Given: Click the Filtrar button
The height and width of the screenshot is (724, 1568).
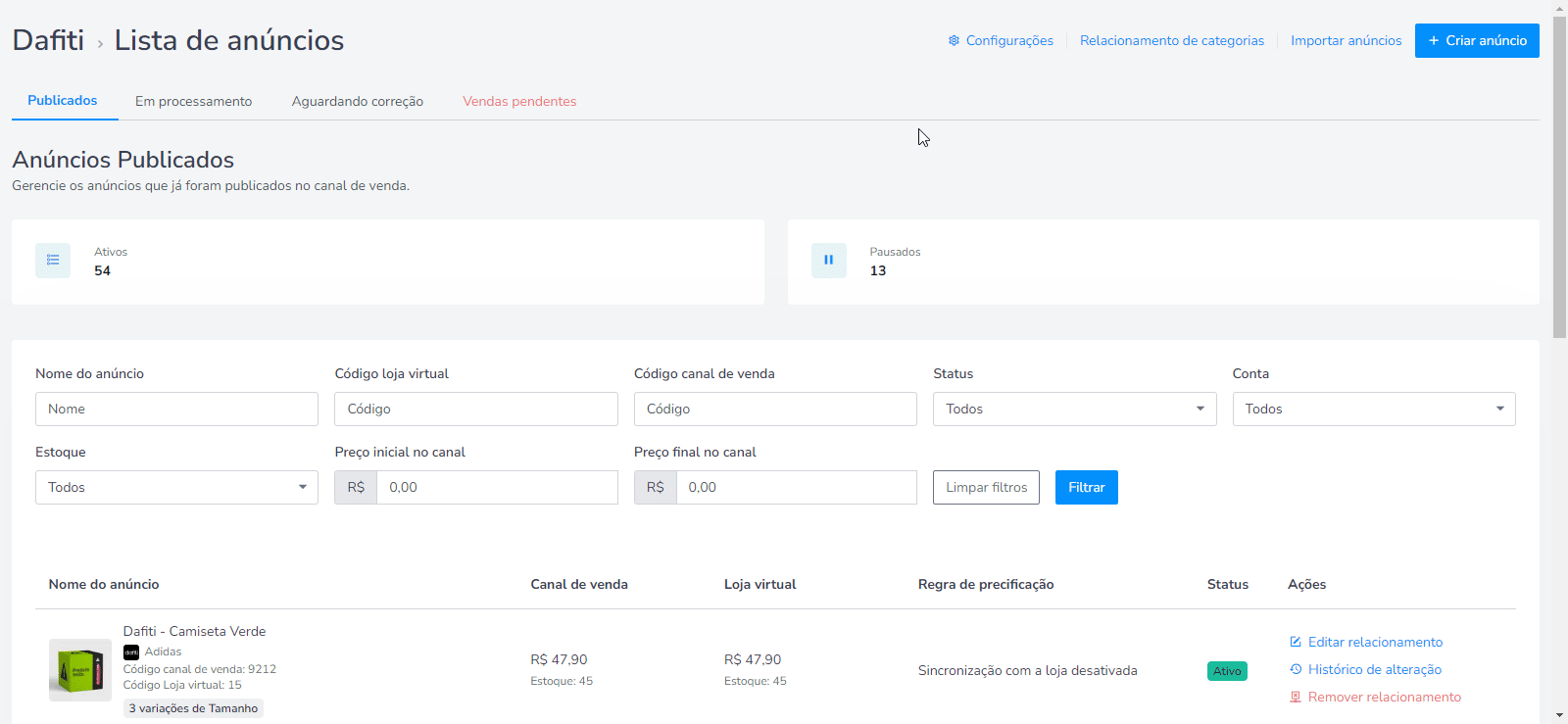Looking at the screenshot, I should [1087, 487].
